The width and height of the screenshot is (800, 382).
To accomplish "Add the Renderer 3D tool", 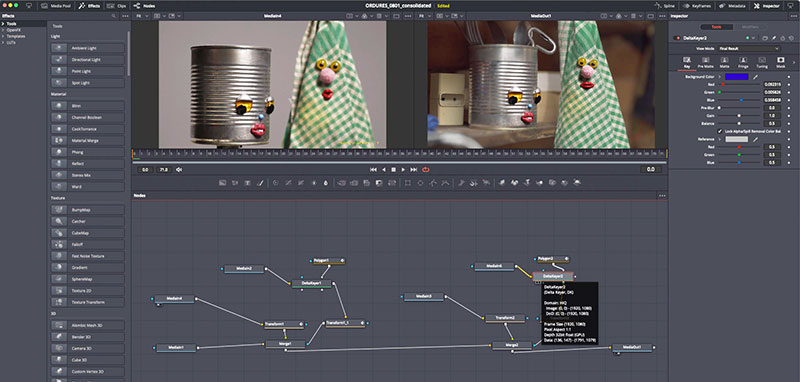I will (x=577, y=183).
